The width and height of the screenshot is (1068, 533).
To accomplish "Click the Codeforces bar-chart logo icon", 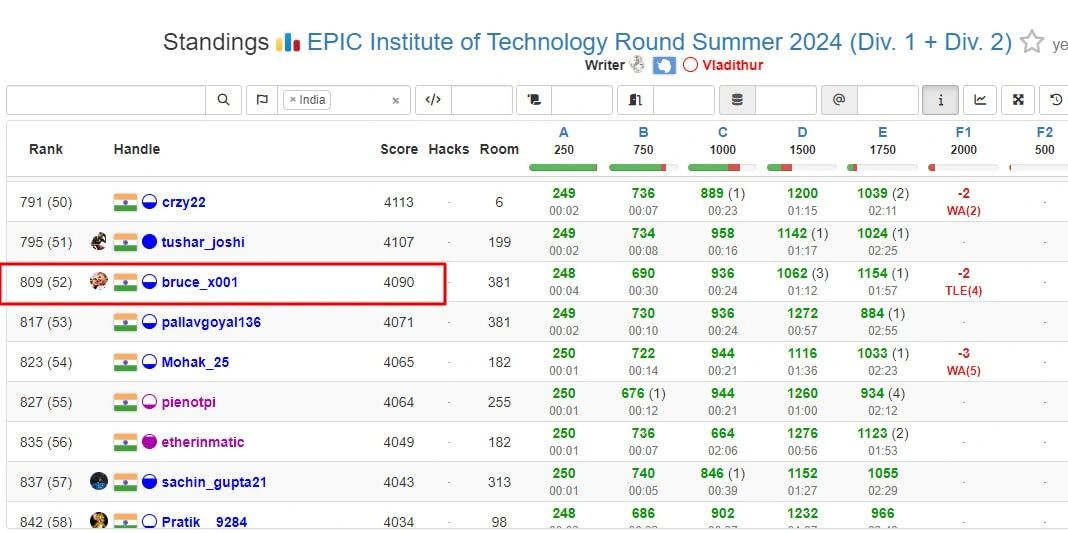I will click(x=287, y=43).
